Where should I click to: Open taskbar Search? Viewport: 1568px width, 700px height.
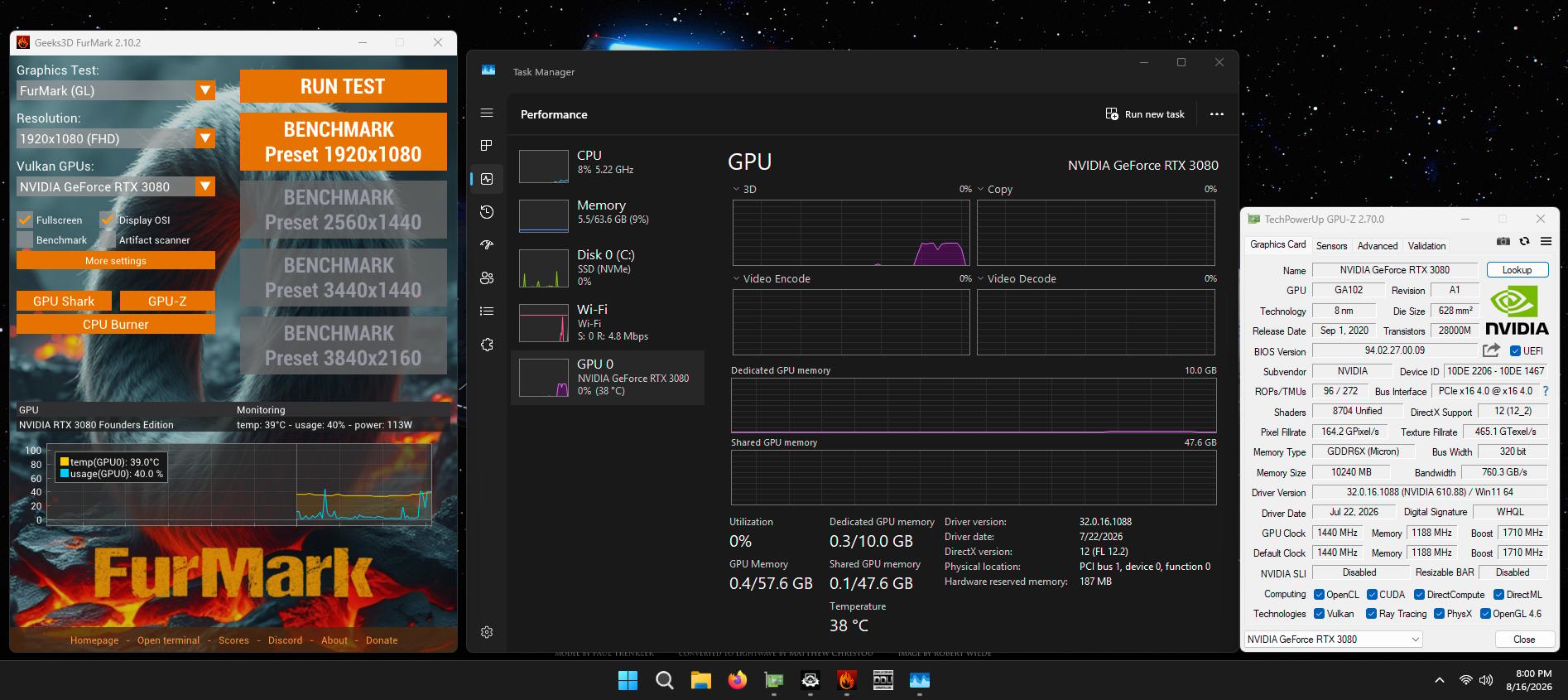point(664,680)
